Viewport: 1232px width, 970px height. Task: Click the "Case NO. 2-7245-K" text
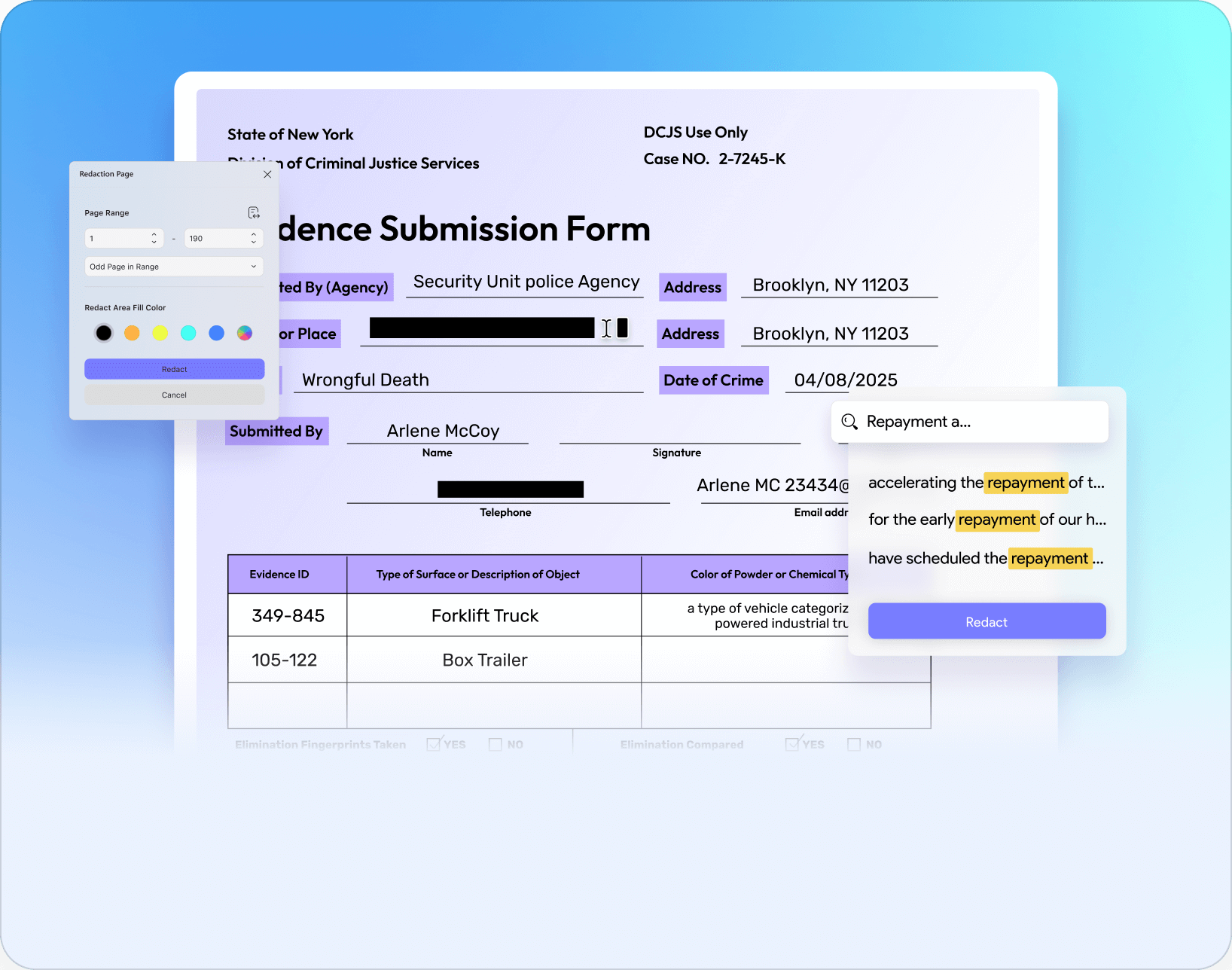715,159
